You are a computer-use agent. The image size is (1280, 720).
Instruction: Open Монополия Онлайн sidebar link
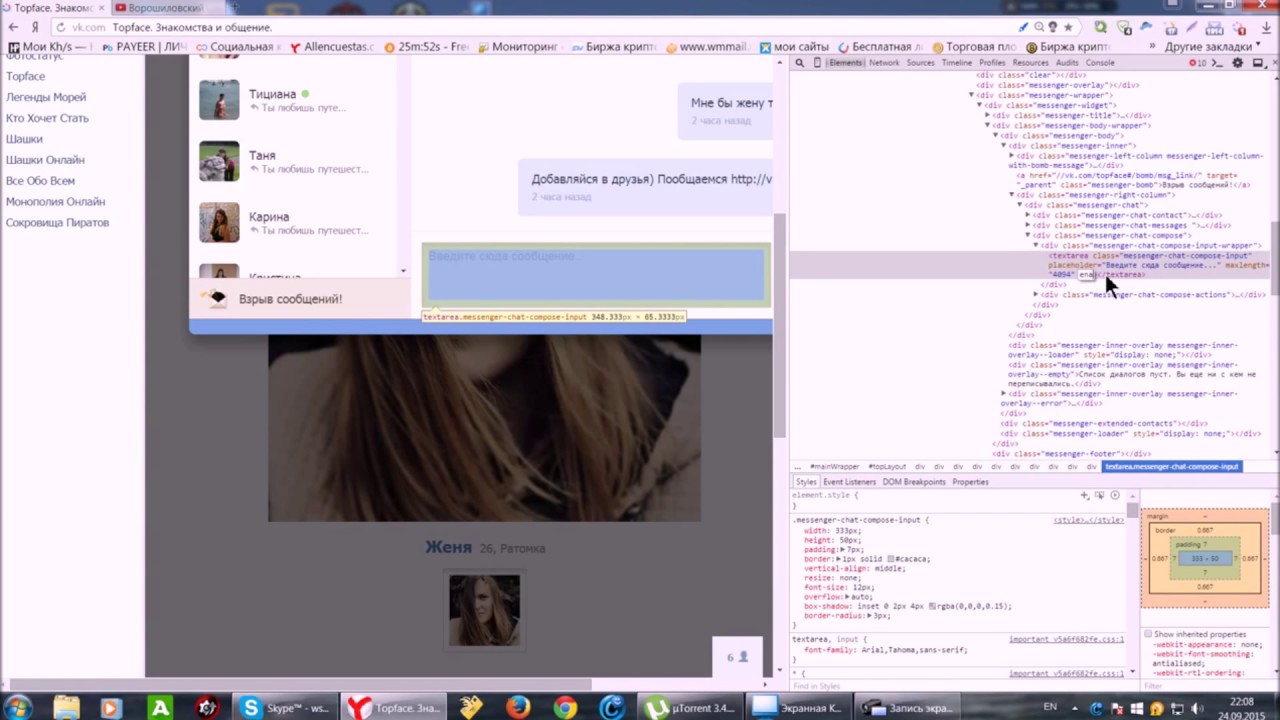pyautogui.click(x=55, y=202)
